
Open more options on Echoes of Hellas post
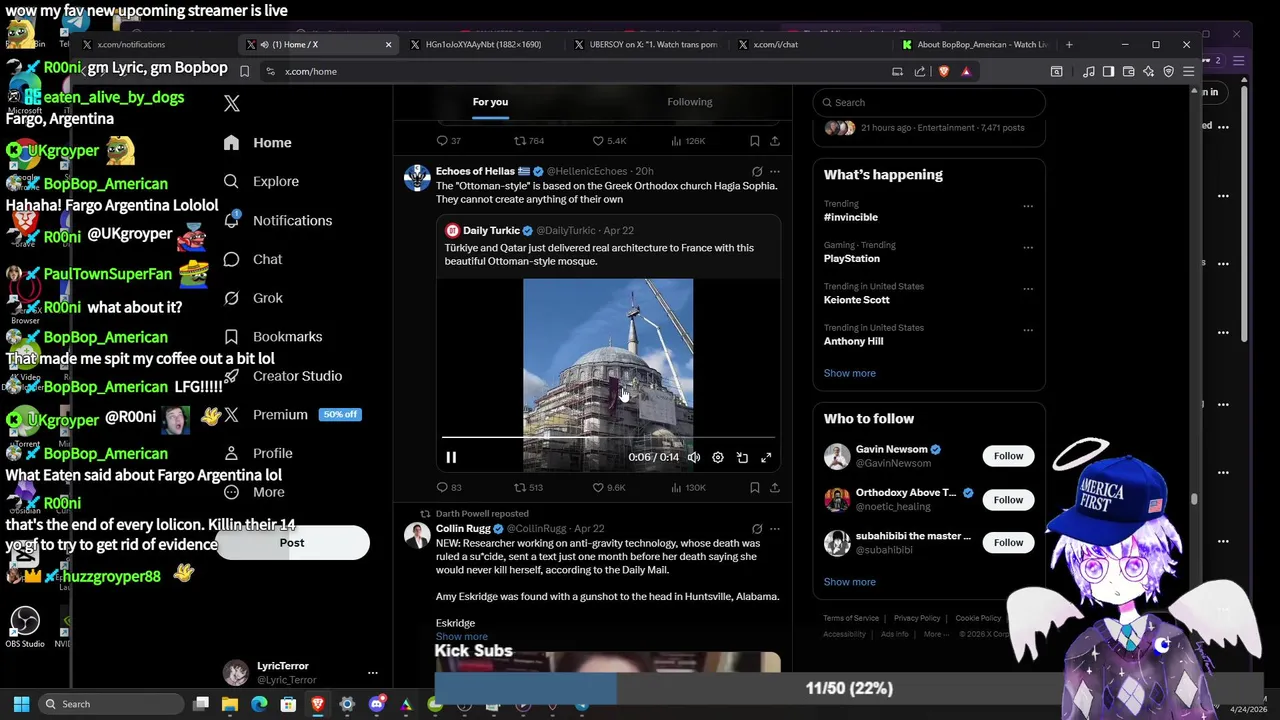[x=774, y=172]
